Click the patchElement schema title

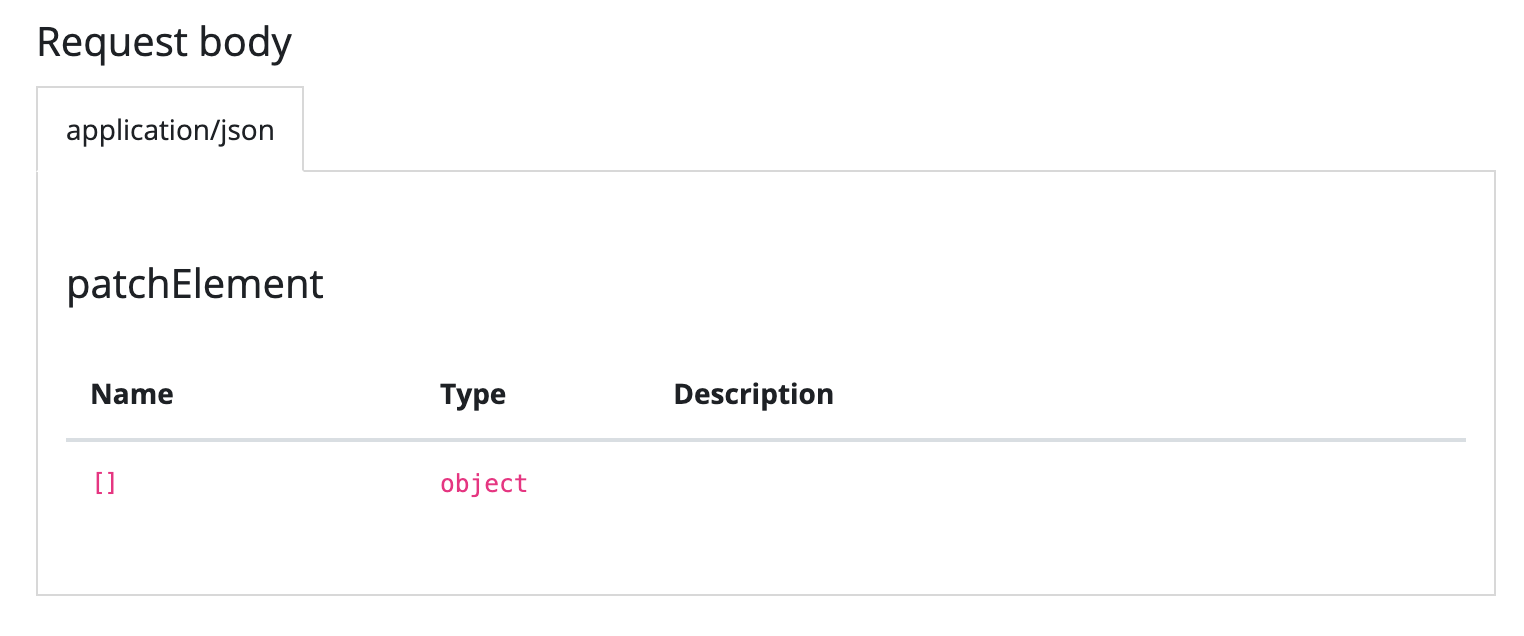point(195,285)
